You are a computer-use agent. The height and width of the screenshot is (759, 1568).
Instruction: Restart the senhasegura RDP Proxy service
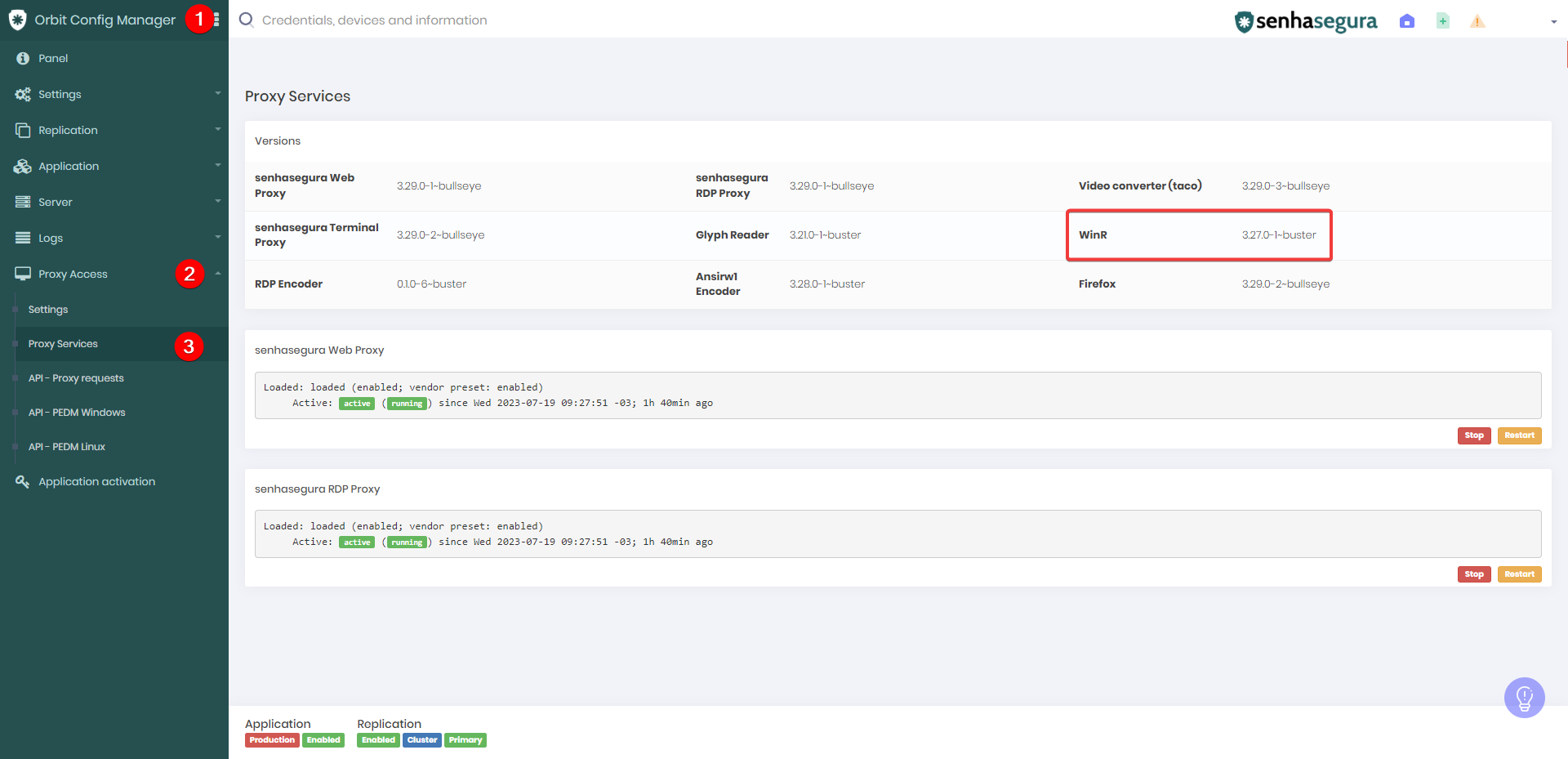click(x=1519, y=574)
